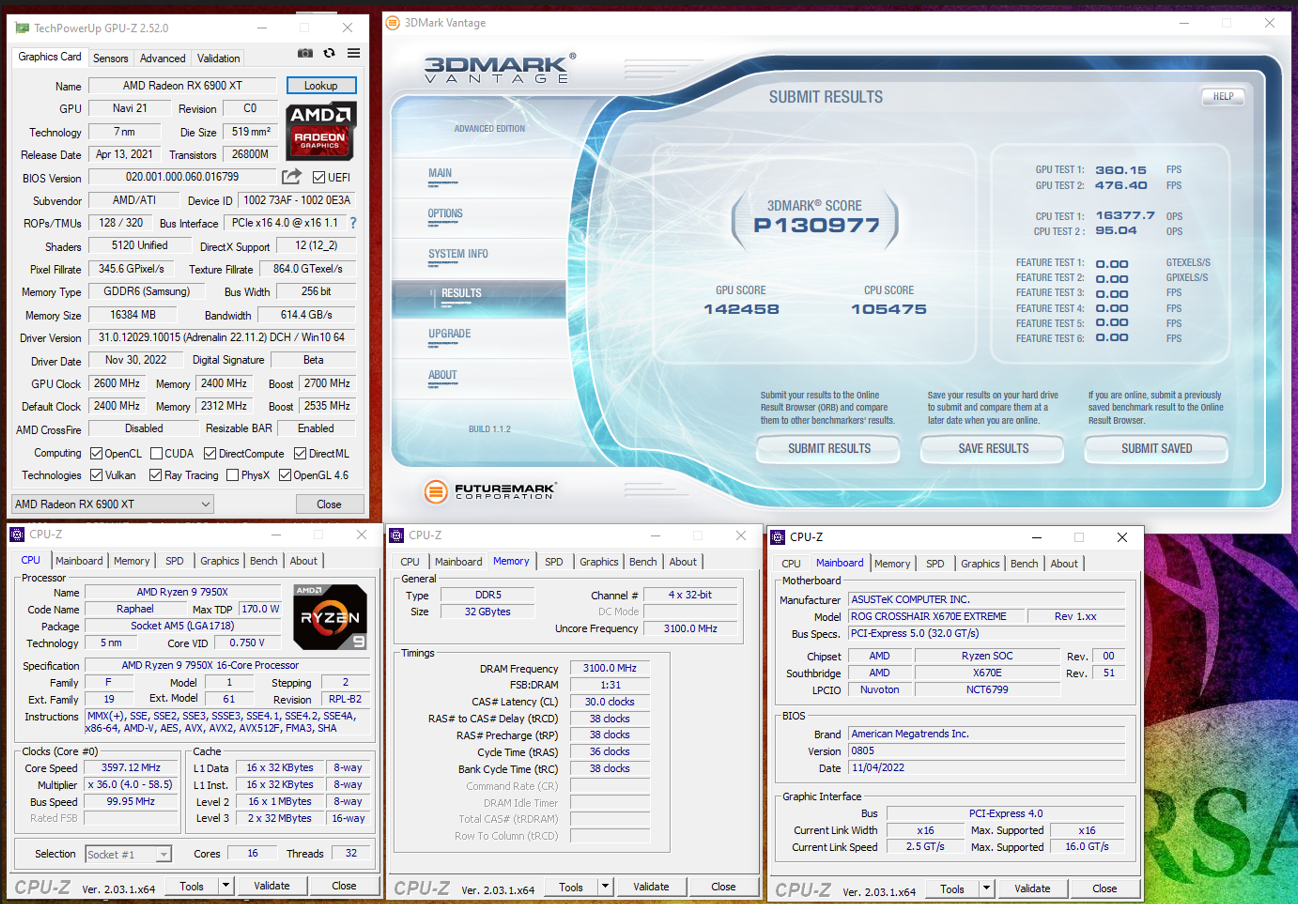Toggle the UEFI checkbox

pos(318,178)
